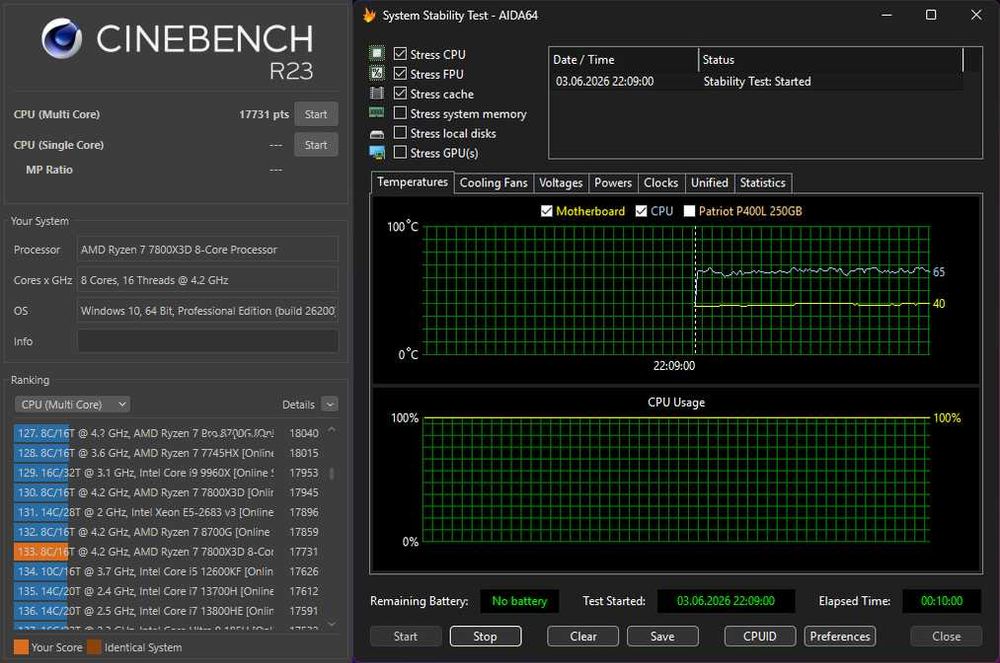Click the Test Started timestamp value
1000x663 pixels.
pos(726,601)
